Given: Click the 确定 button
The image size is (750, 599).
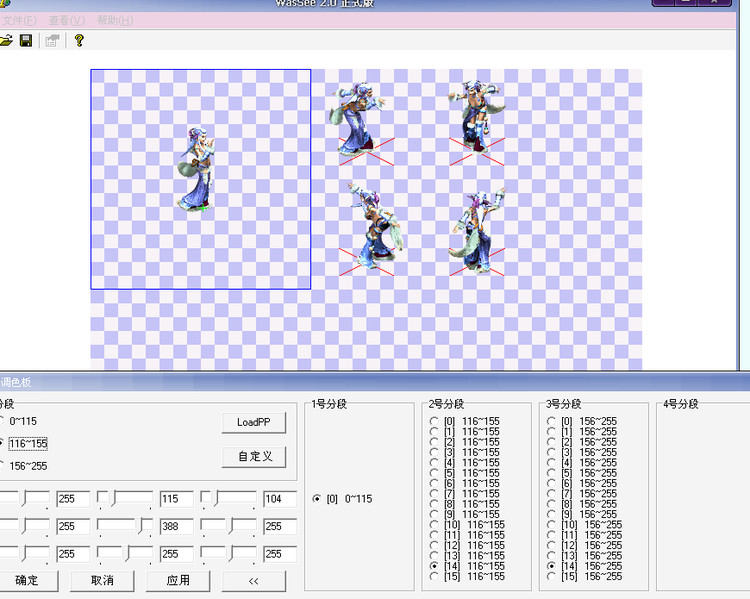Looking at the screenshot, I should click(x=27, y=580).
